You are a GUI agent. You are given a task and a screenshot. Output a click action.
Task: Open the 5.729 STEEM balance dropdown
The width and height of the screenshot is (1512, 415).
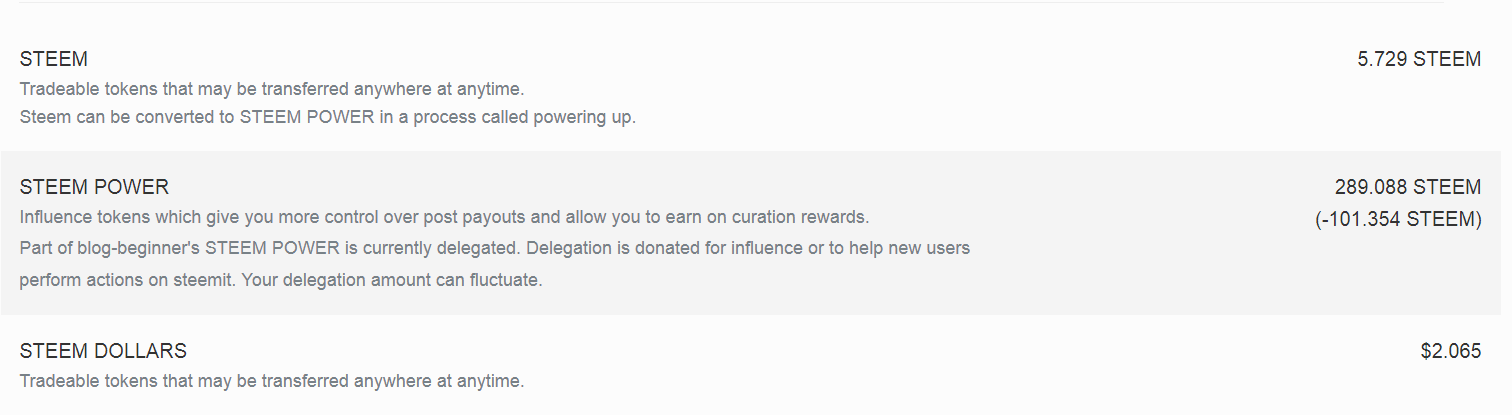click(x=1418, y=59)
